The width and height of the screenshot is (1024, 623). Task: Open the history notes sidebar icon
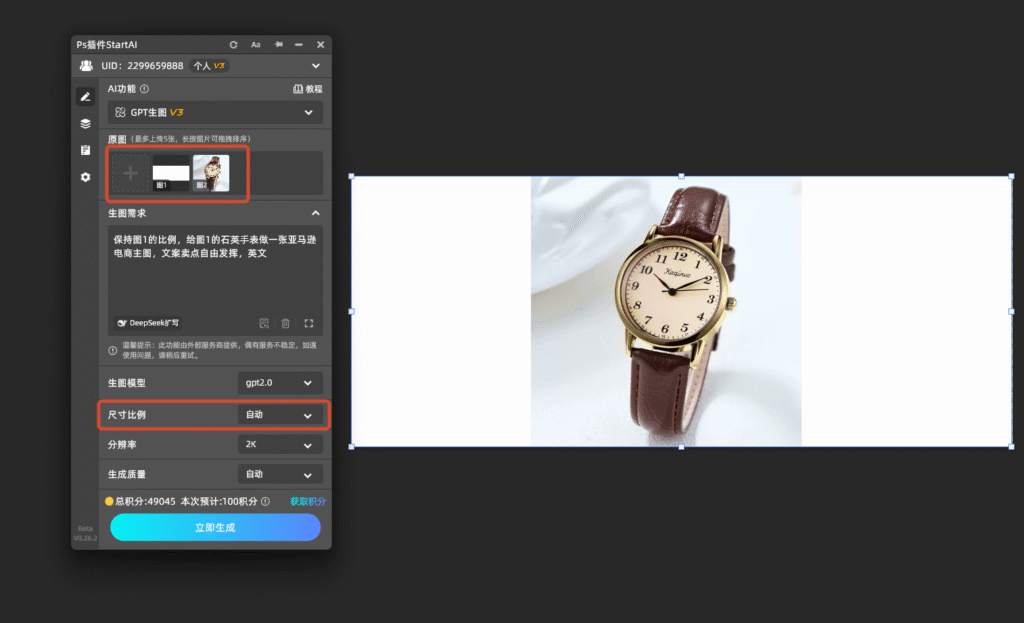(86, 150)
